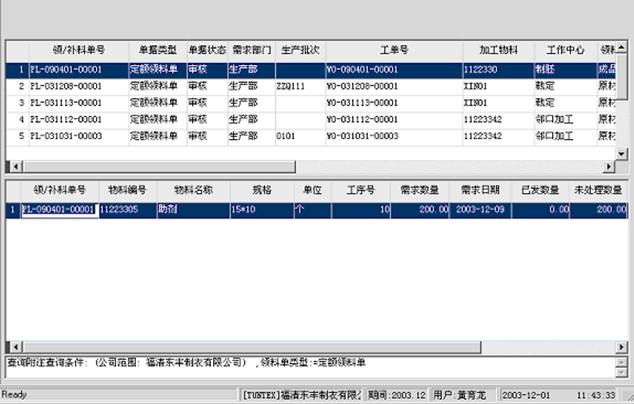Sort upper grid by 单据类型 column header
This screenshot has height=404, width=634.
[157, 49]
